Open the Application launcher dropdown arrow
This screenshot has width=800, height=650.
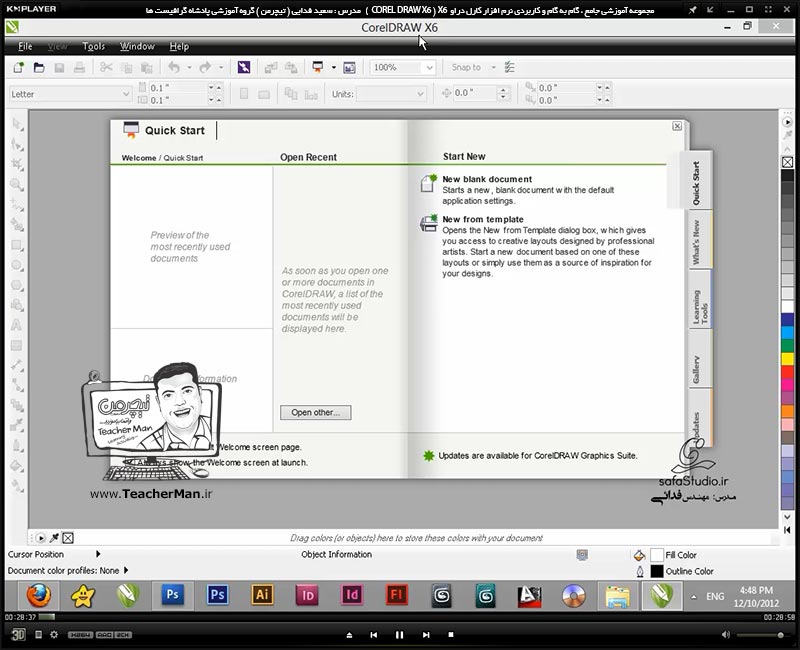click(x=334, y=67)
